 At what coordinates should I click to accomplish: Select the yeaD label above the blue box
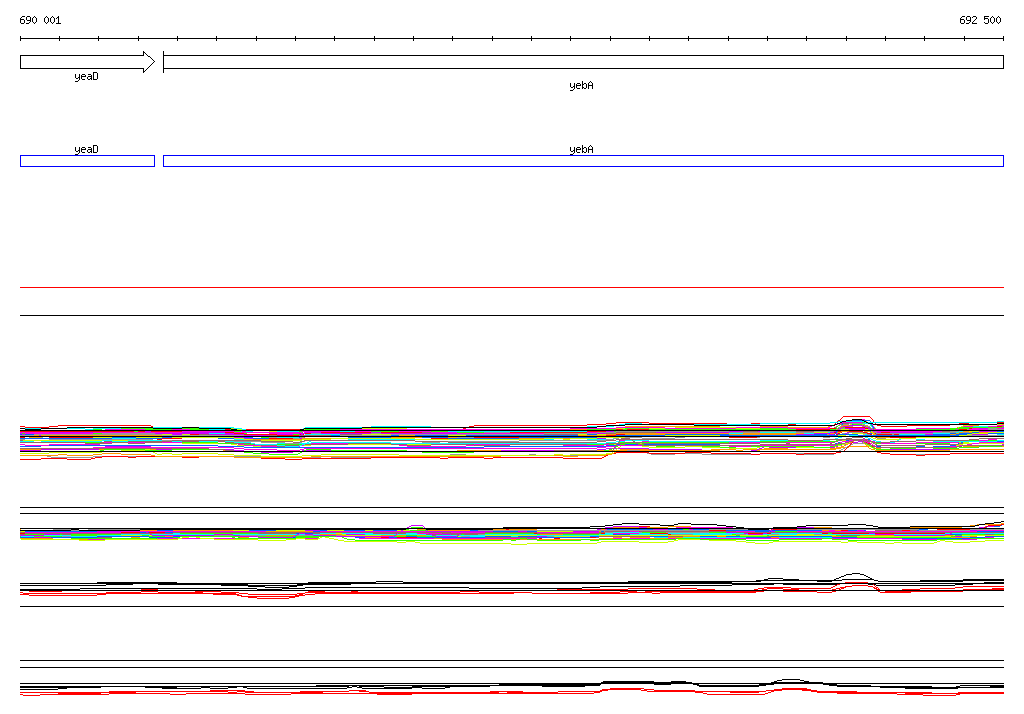click(x=87, y=149)
